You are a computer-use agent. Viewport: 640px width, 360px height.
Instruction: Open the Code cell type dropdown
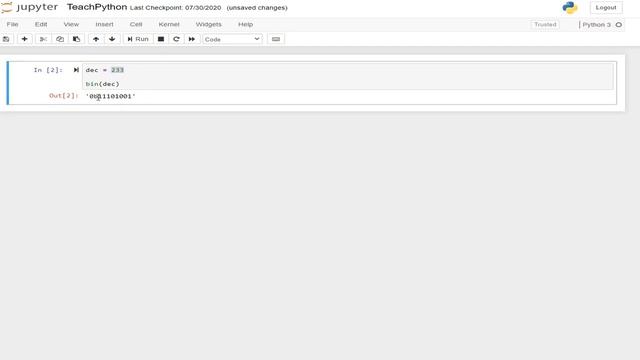pyautogui.click(x=232, y=39)
